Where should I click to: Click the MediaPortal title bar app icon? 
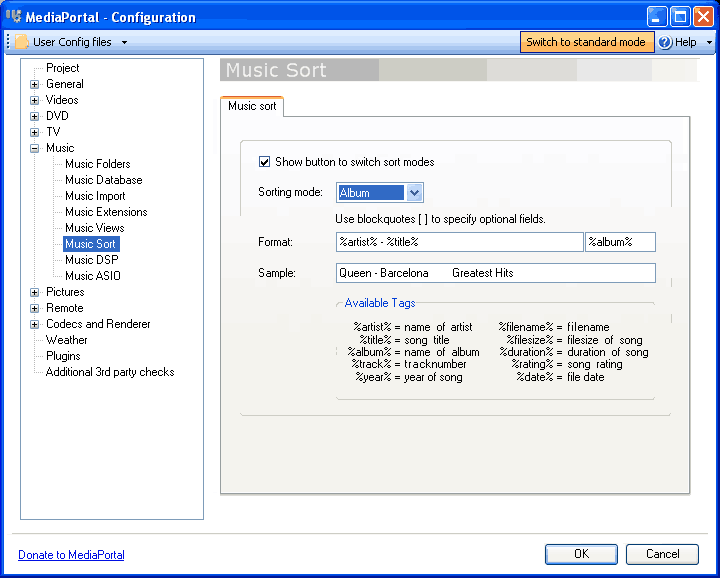coord(14,16)
